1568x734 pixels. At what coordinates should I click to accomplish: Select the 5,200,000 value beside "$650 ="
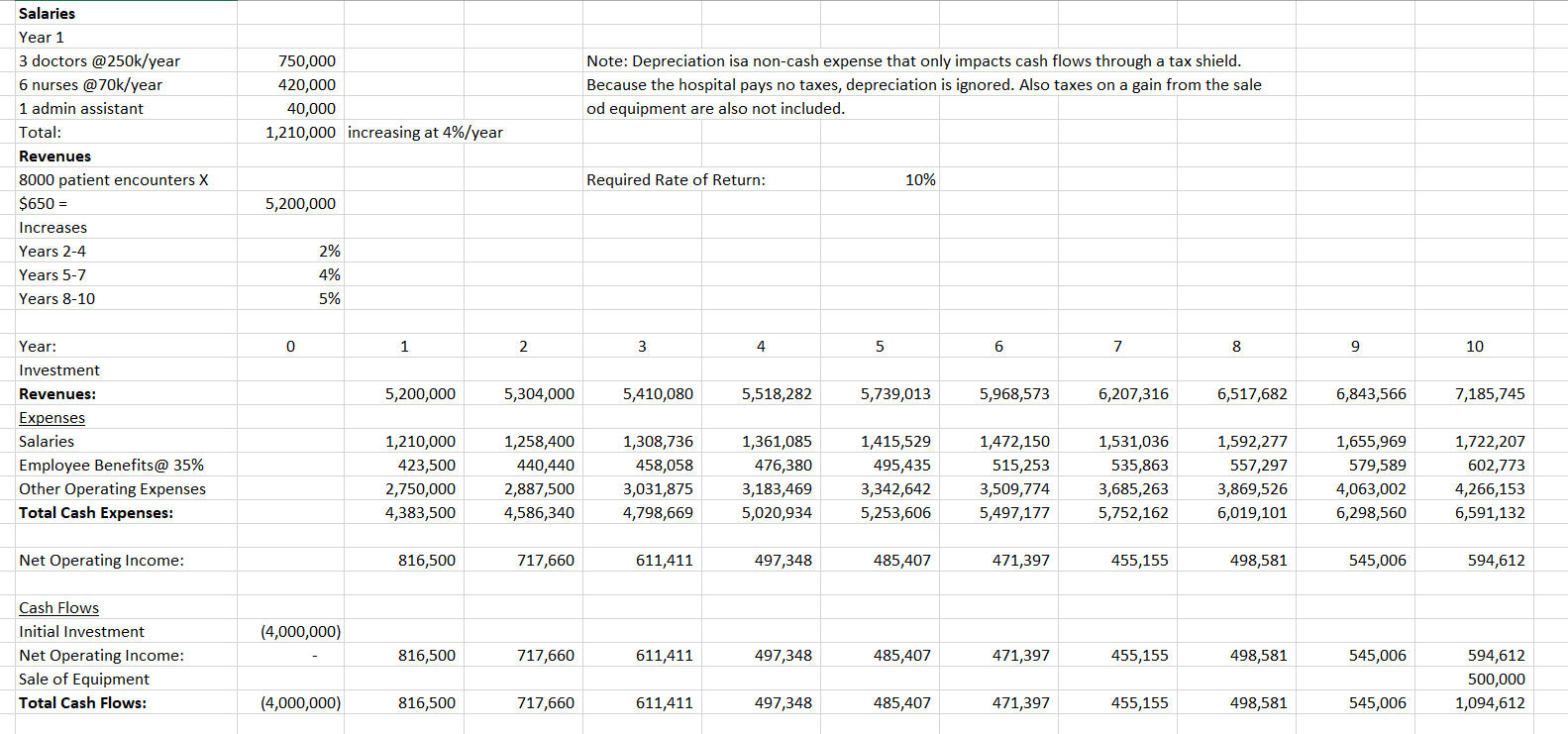coord(300,203)
